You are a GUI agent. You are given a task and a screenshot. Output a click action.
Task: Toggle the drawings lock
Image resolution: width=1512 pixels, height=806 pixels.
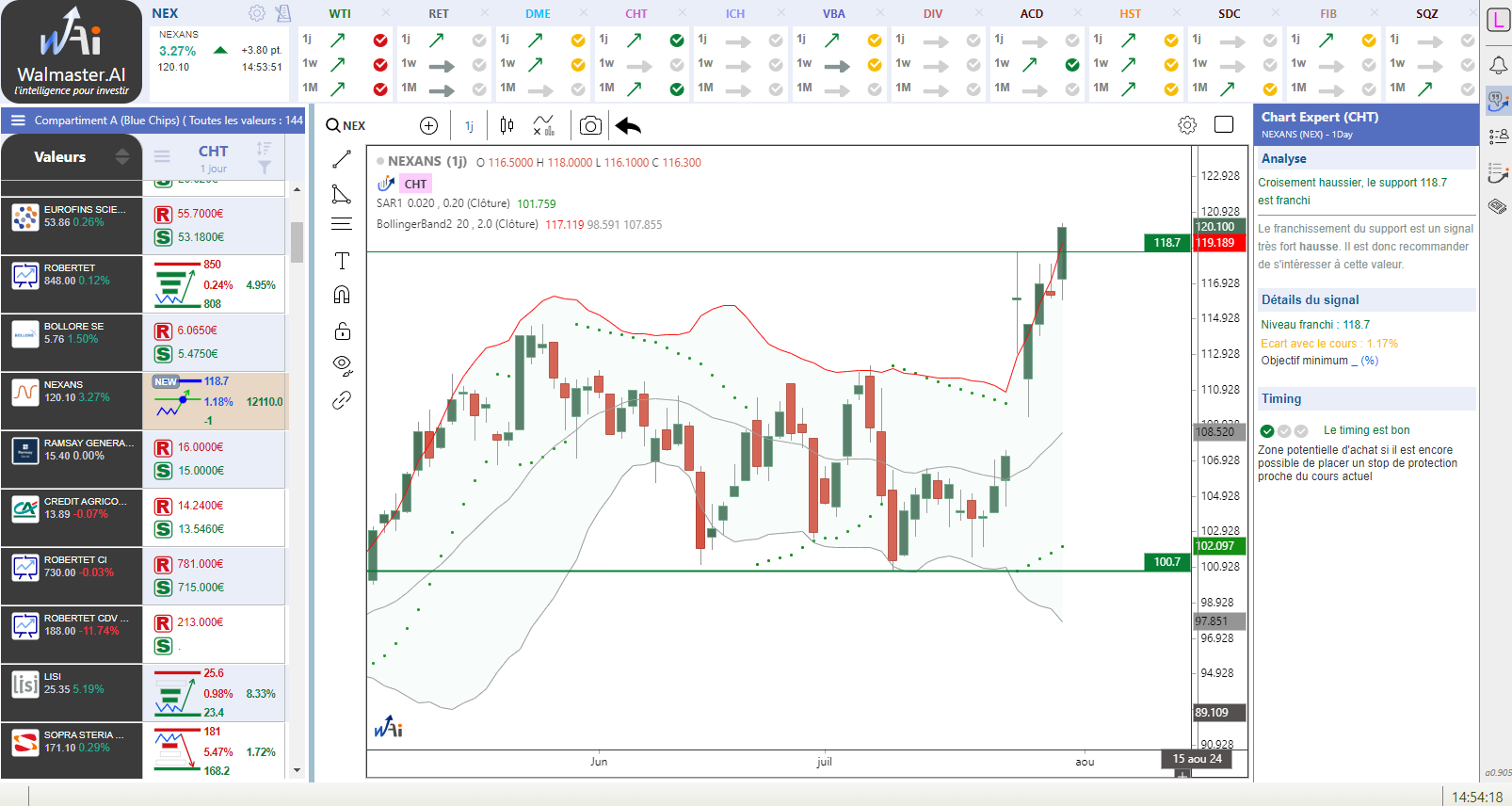pos(342,330)
